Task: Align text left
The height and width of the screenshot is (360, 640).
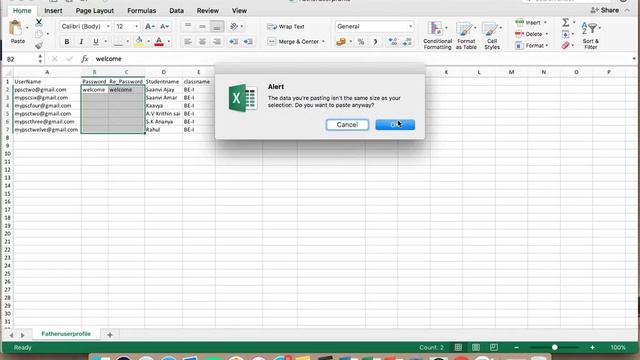Action: tap(188, 42)
